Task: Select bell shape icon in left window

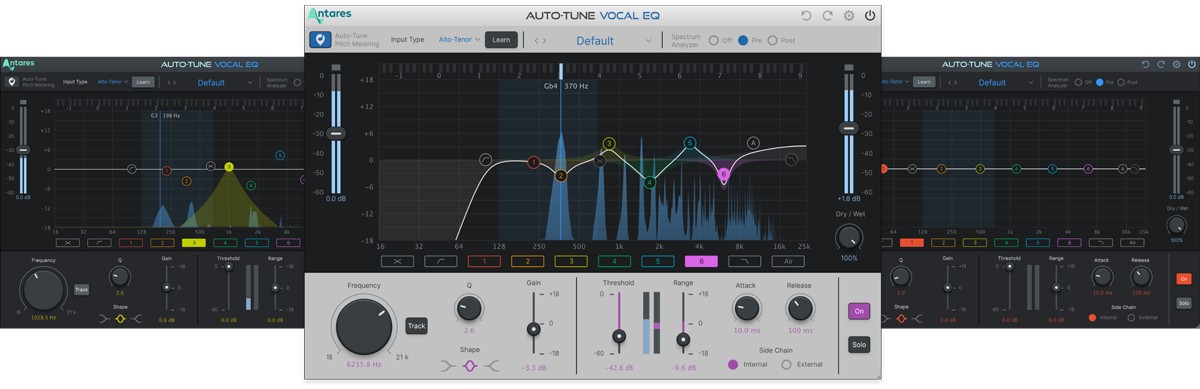Action: 120,319
